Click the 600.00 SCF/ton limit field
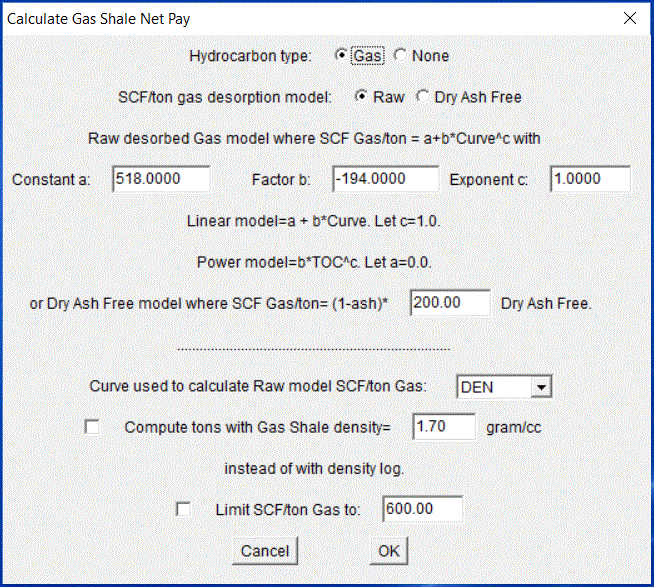The height and width of the screenshot is (587, 654). coord(422,509)
